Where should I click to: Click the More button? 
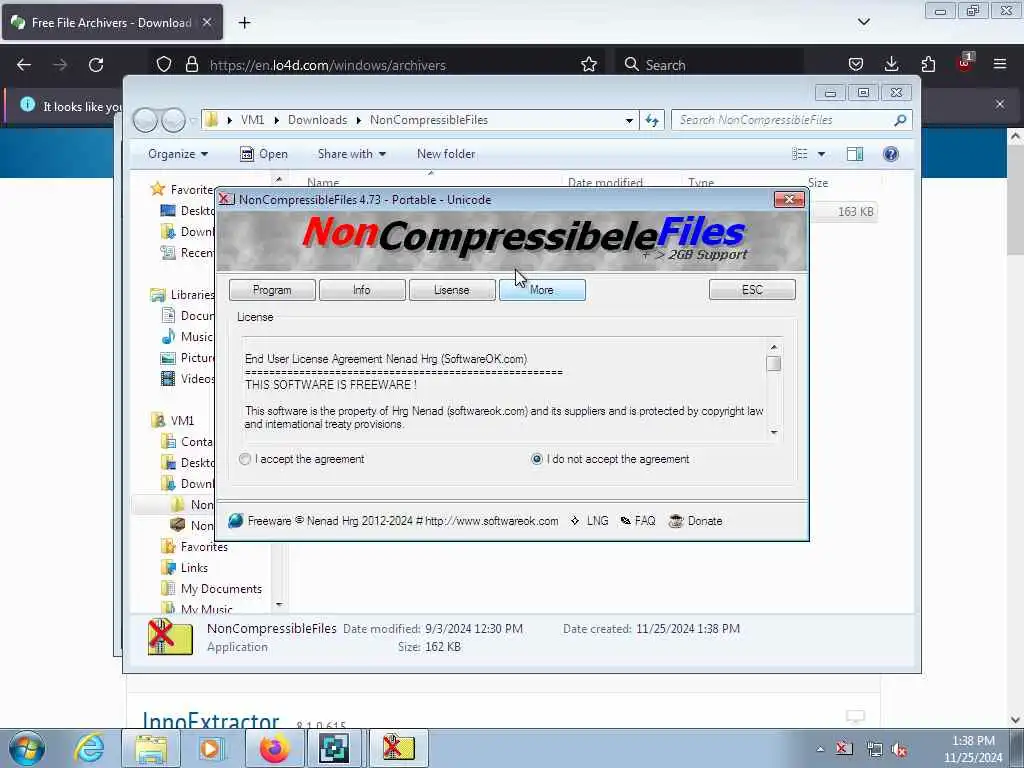[x=542, y=290]
